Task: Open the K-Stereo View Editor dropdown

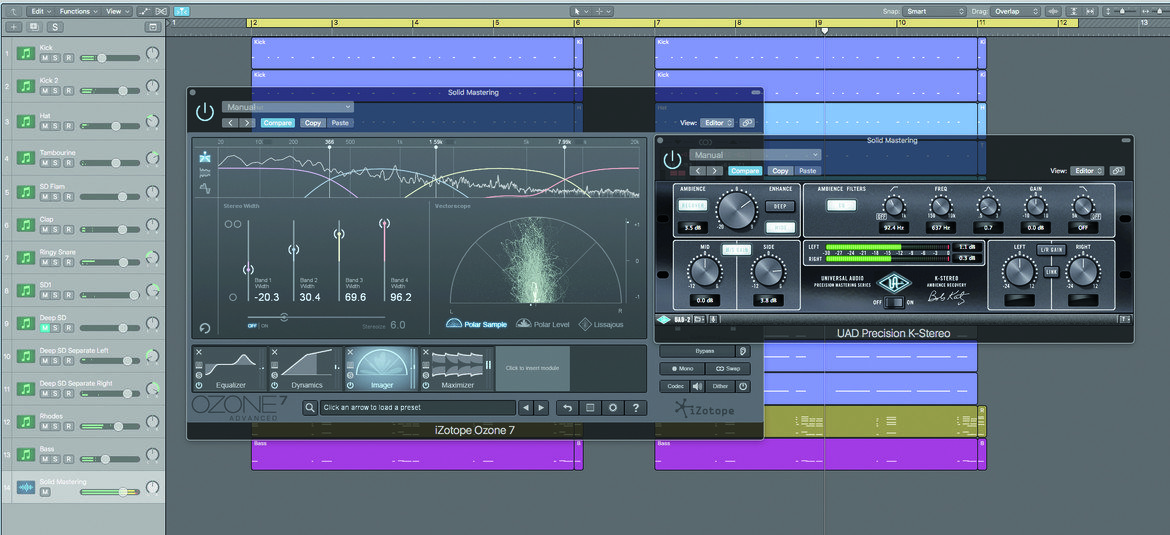Action: point(1088,171)
